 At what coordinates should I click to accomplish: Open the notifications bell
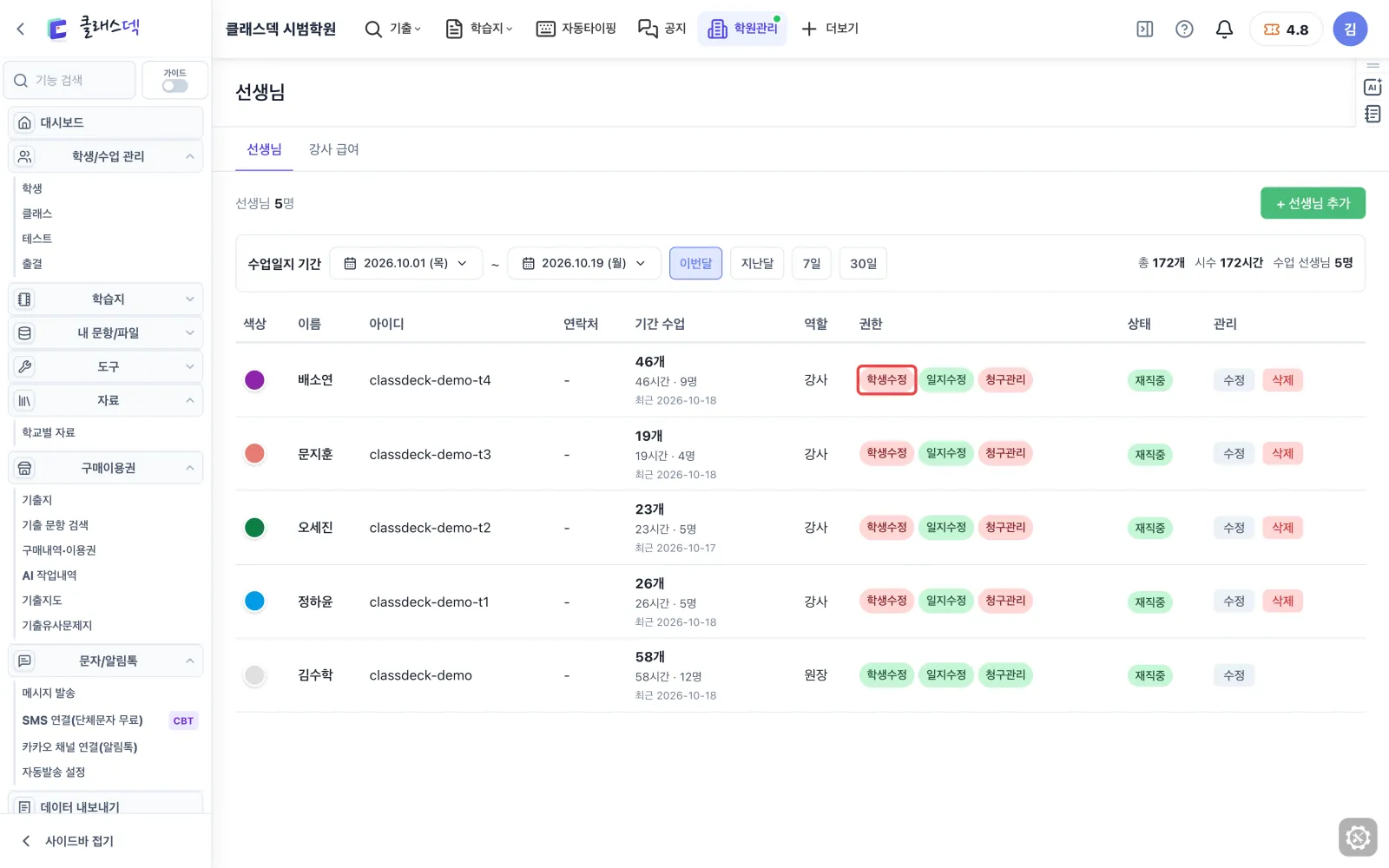(1224, 29)
